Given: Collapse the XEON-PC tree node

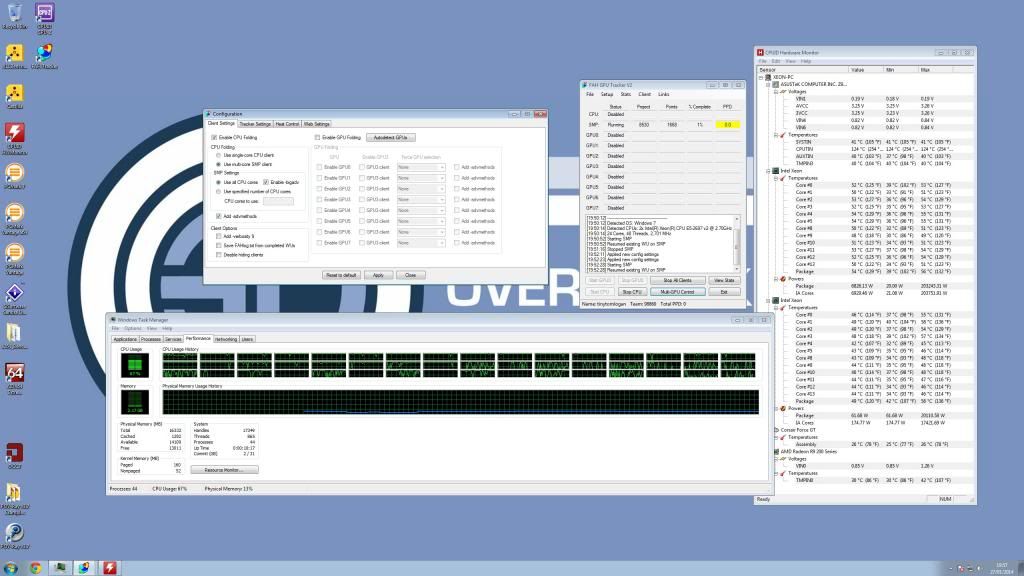Looking at the screenshot, I should pos(761,77).
